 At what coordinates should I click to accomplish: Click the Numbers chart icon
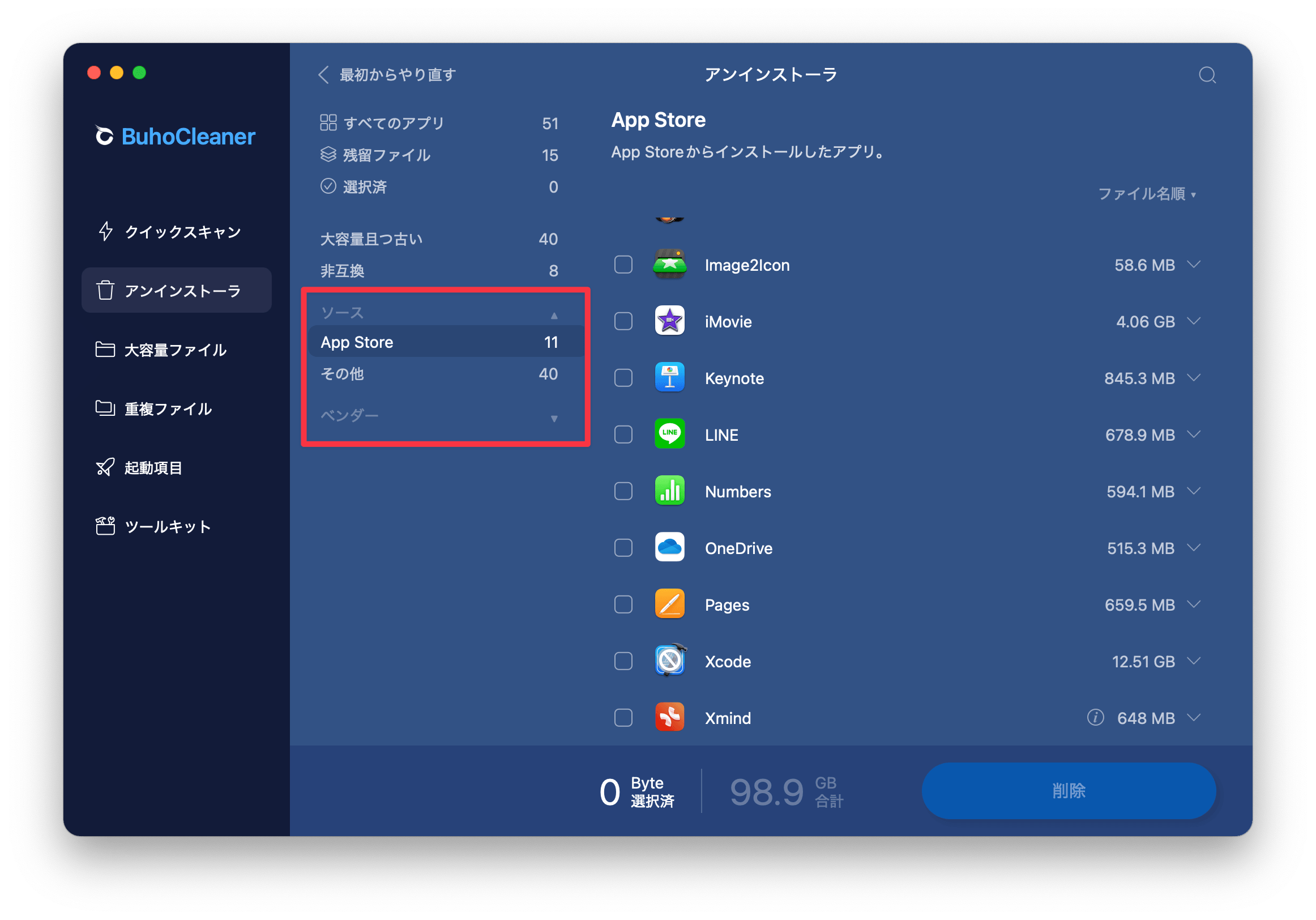(669, 491)
